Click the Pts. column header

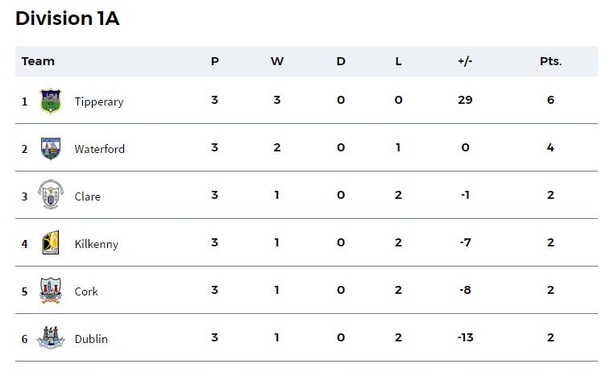551,61
